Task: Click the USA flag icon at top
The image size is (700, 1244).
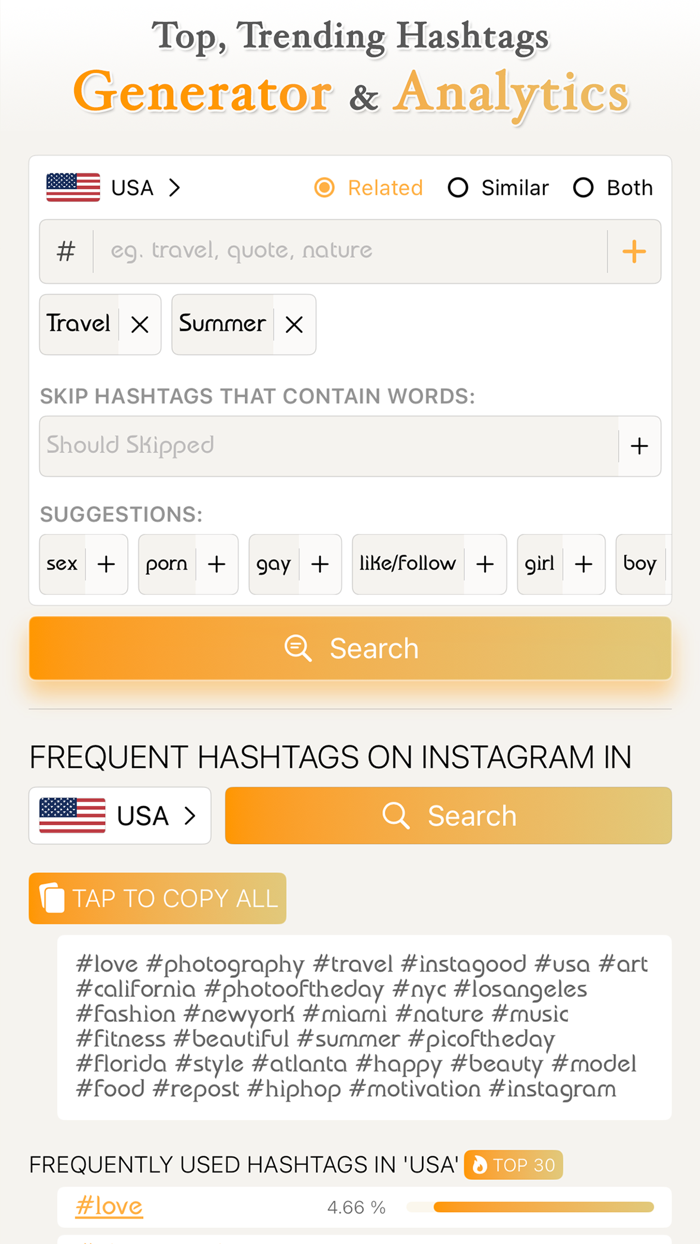Action: pos(73,187)
